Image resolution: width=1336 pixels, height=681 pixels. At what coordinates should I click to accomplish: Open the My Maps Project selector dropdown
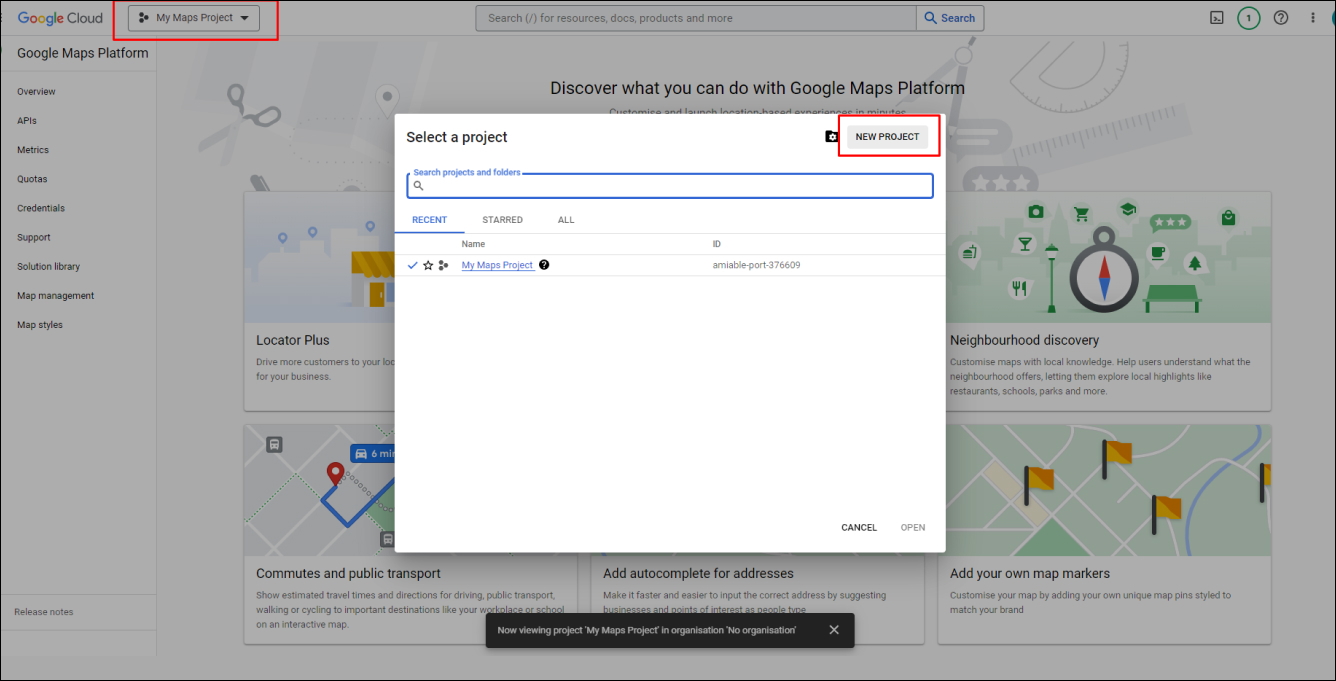pos(194,18)
